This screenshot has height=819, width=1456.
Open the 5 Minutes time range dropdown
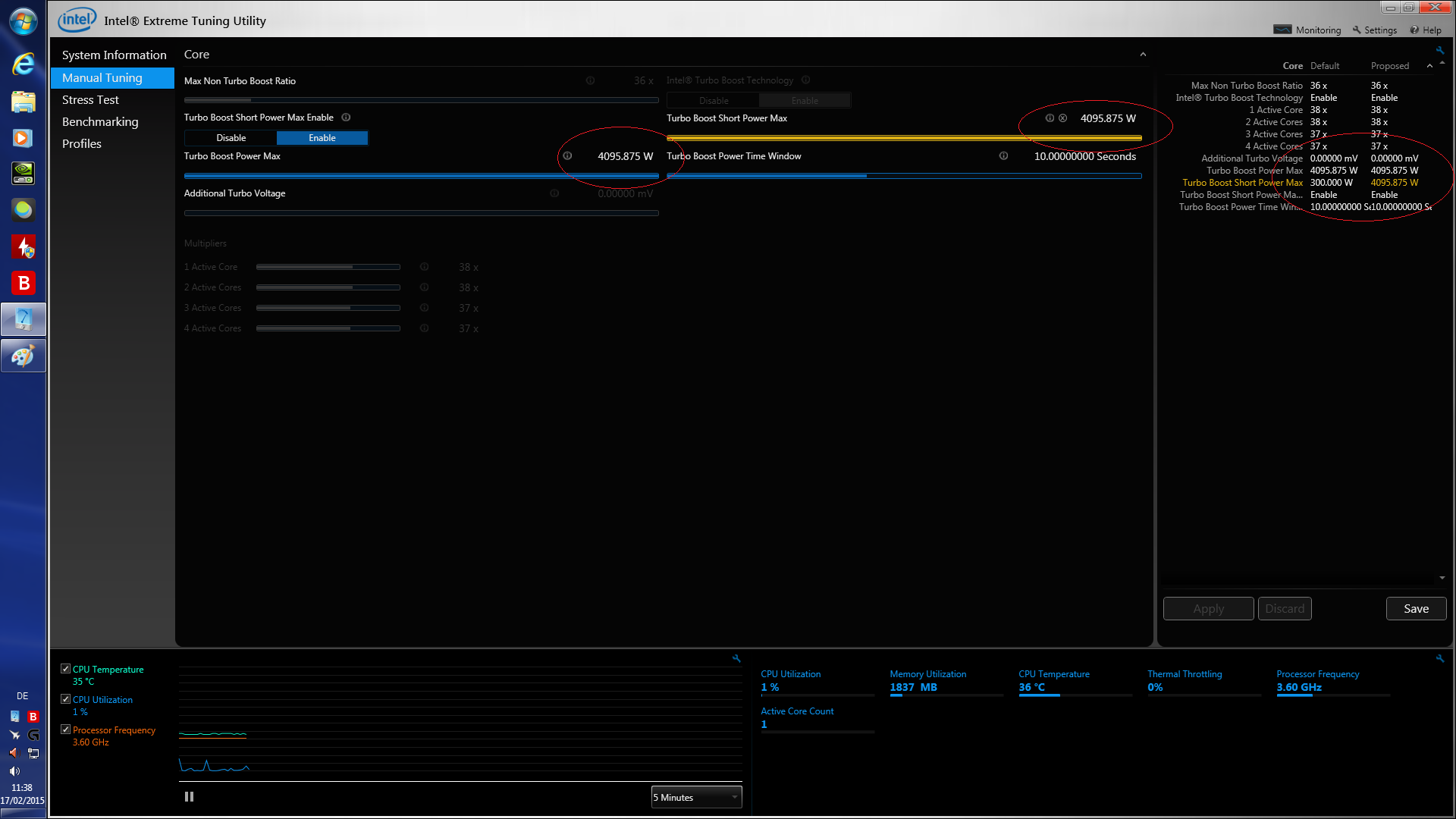(x=696, y=797)
